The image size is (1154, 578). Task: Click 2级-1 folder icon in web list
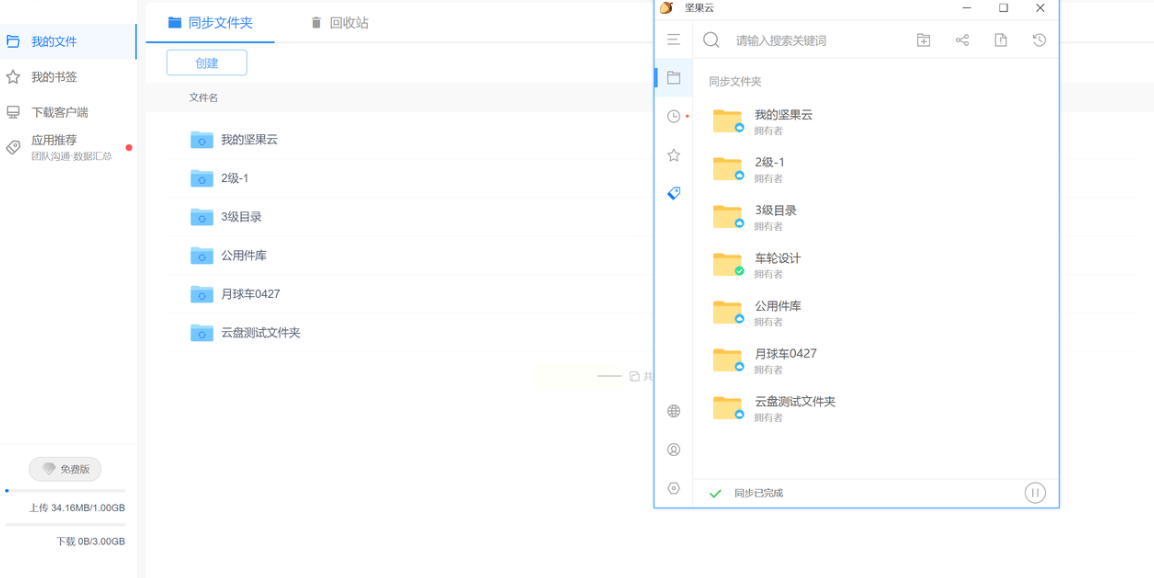202,178
